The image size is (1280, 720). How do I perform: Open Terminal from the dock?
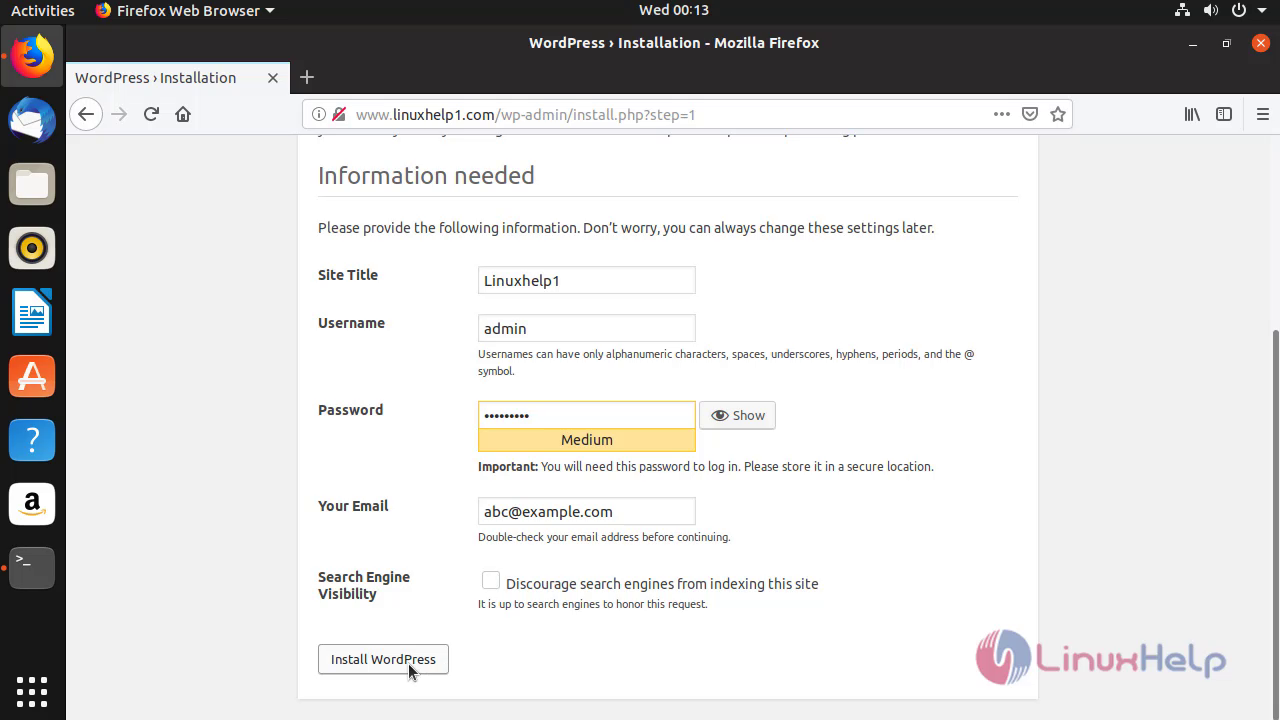coord(32,568)
